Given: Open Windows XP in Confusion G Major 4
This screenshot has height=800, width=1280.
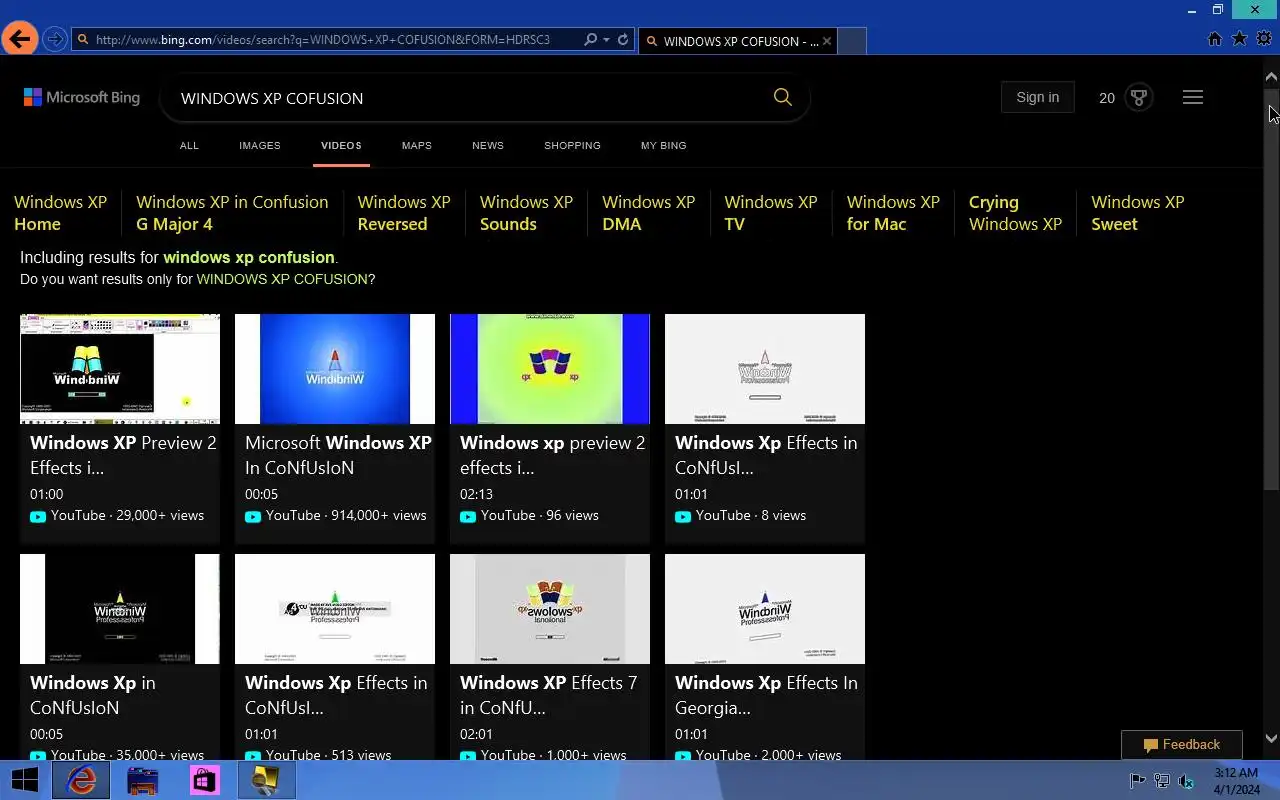Looking at the screenshot, I should (x=232, y=213).
